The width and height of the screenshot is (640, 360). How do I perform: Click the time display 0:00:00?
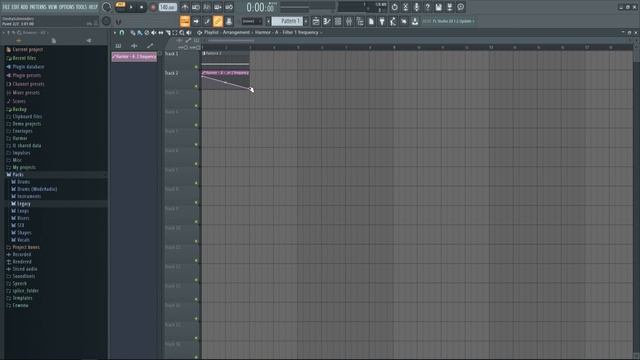pyautogui.click(x=260, y=7)
